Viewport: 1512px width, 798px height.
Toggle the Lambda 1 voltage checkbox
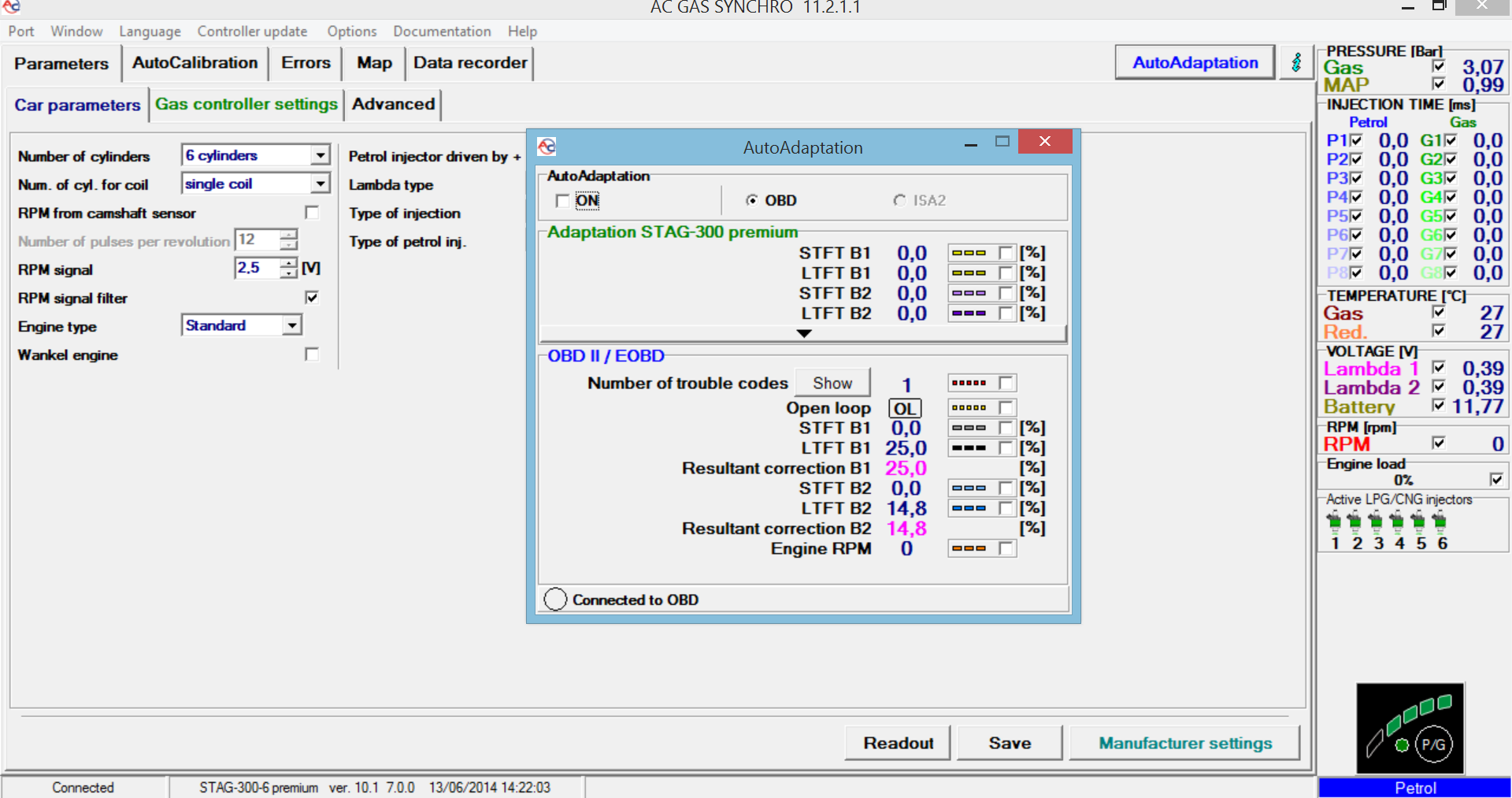(x=1439, y=367)
